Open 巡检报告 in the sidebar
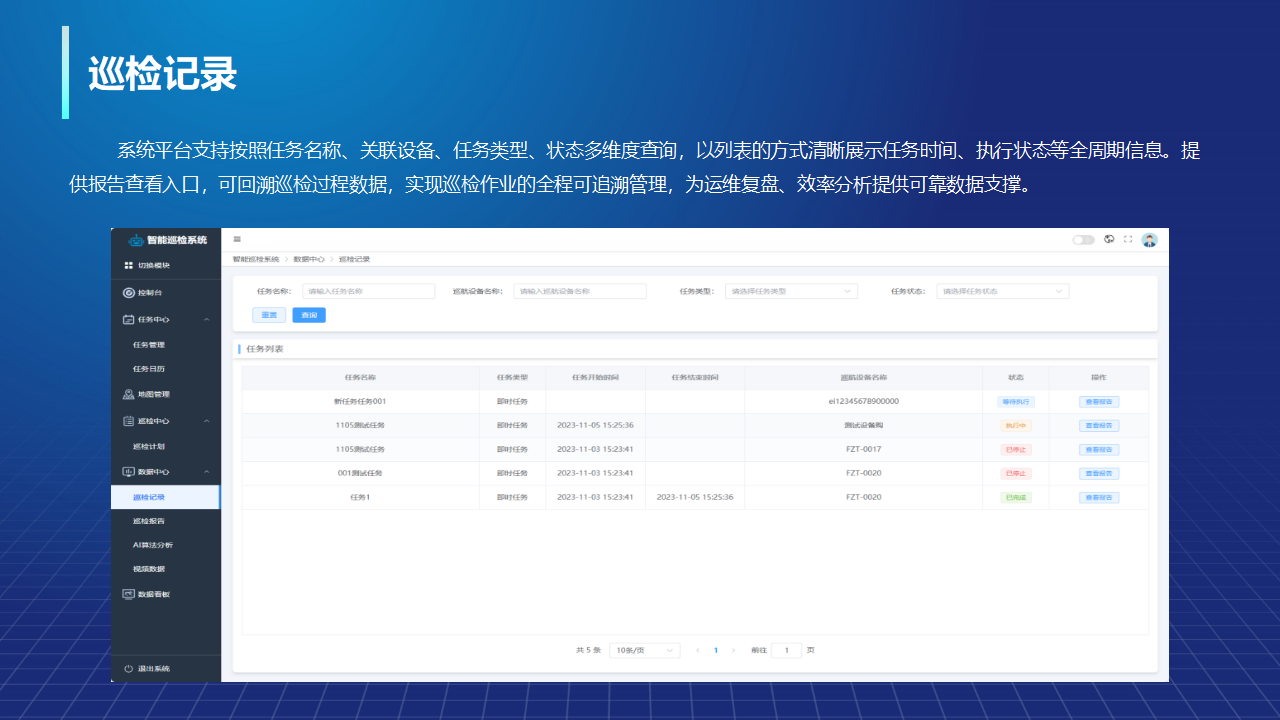 coord(149,521)
